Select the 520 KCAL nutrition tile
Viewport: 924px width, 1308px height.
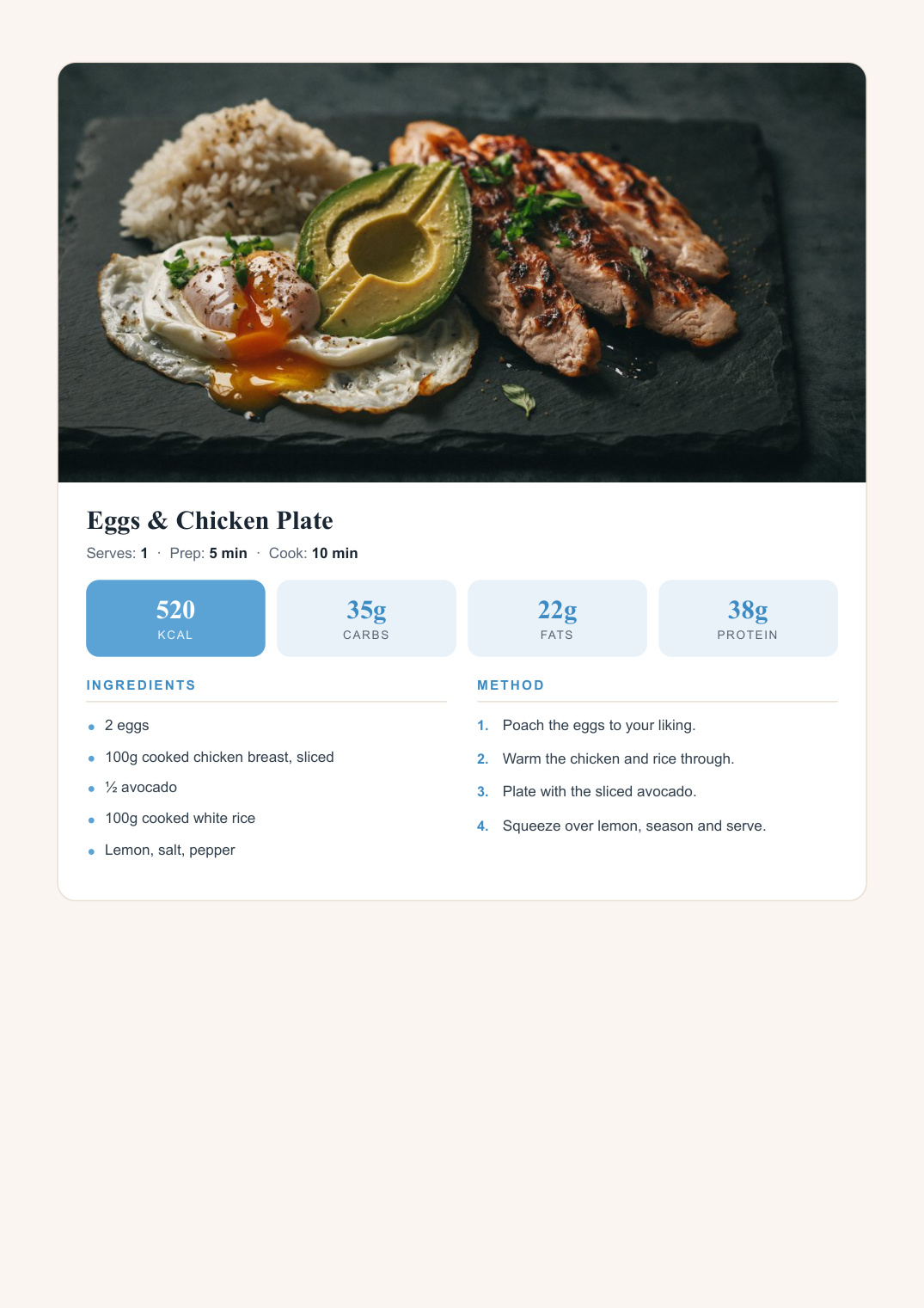[x=175, y=618]
